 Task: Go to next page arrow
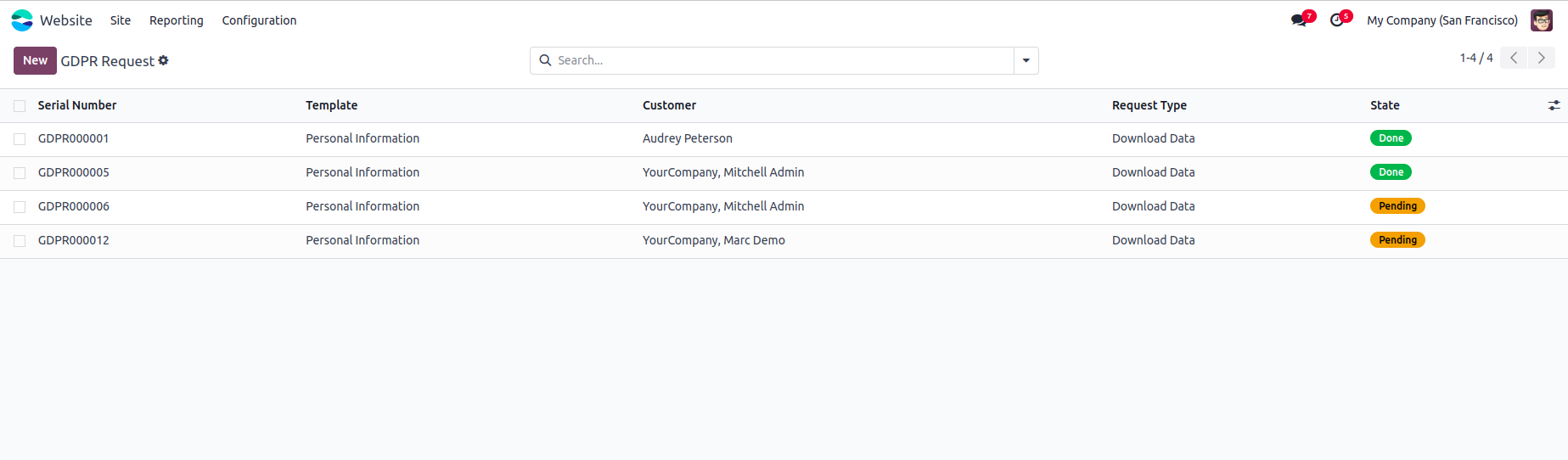pos(1541,58)
